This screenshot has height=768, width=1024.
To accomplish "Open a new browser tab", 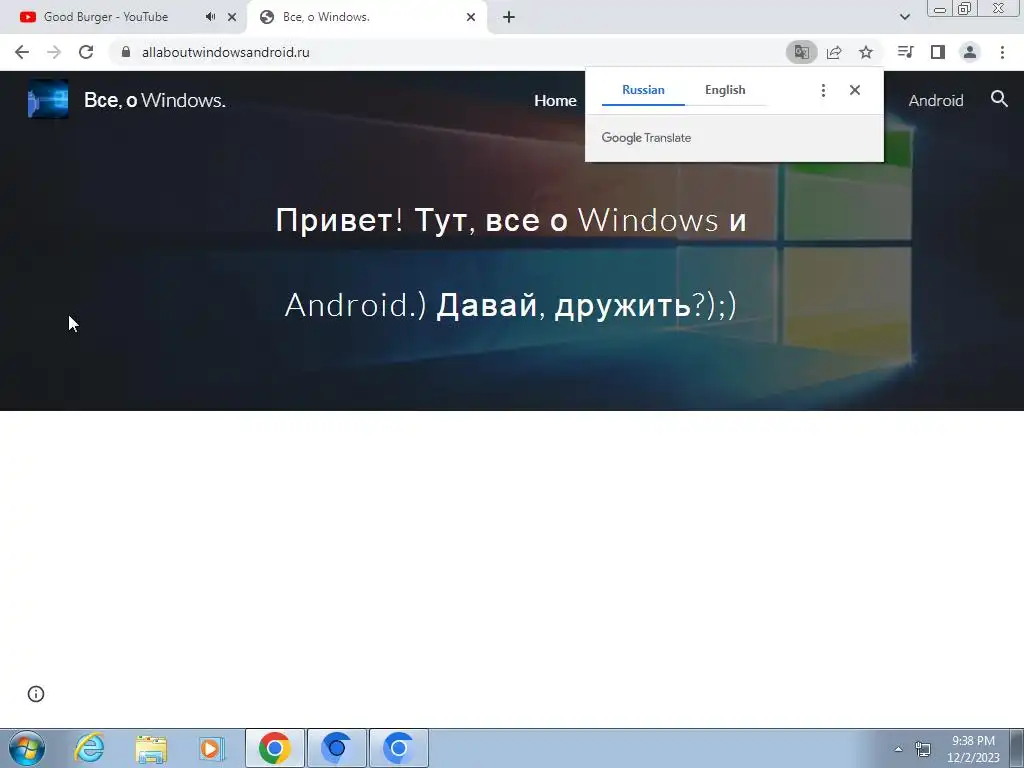I will (509, 17).
